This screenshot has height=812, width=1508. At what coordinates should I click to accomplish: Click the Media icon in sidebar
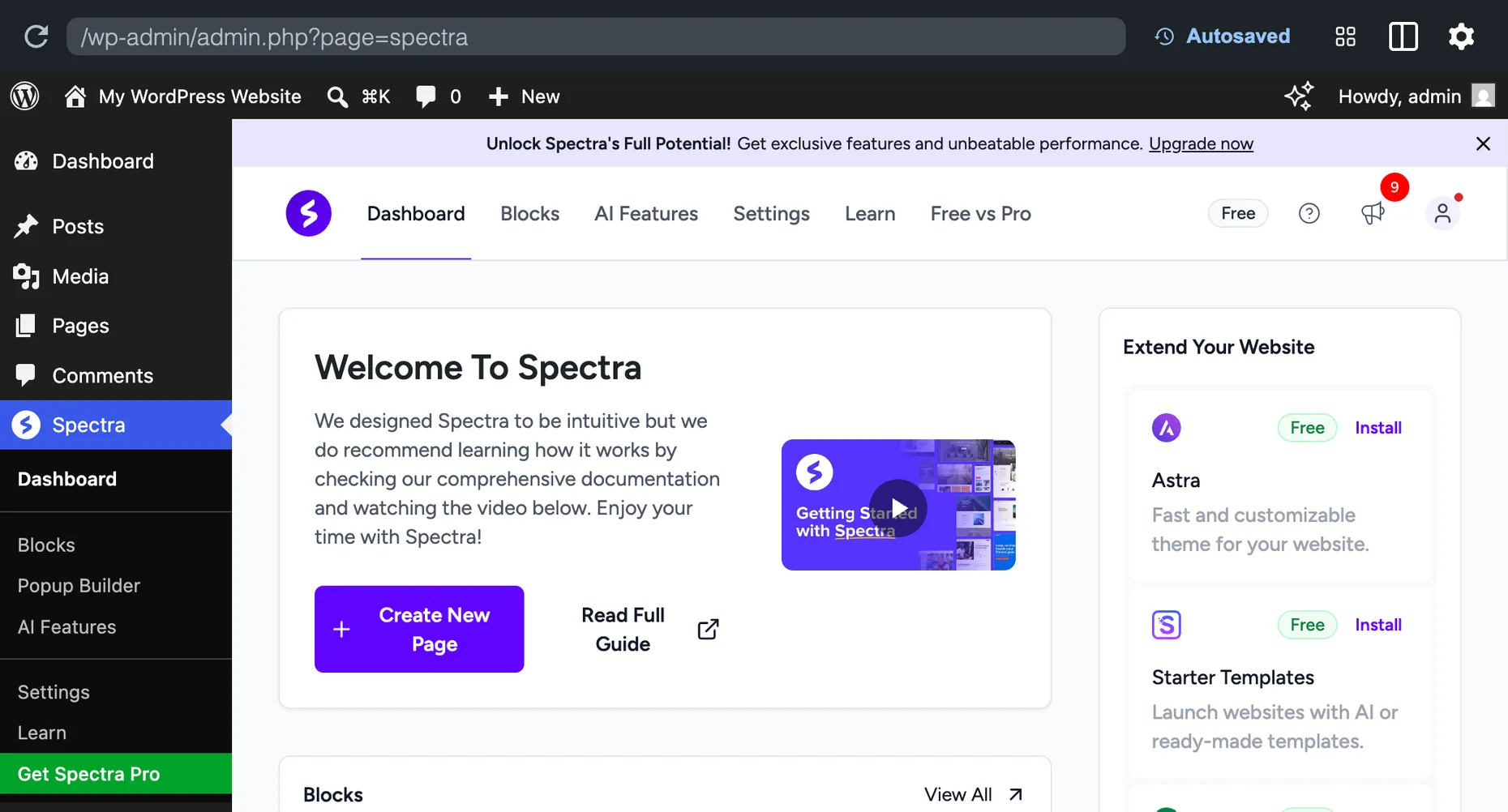click(x=26, y=276)
